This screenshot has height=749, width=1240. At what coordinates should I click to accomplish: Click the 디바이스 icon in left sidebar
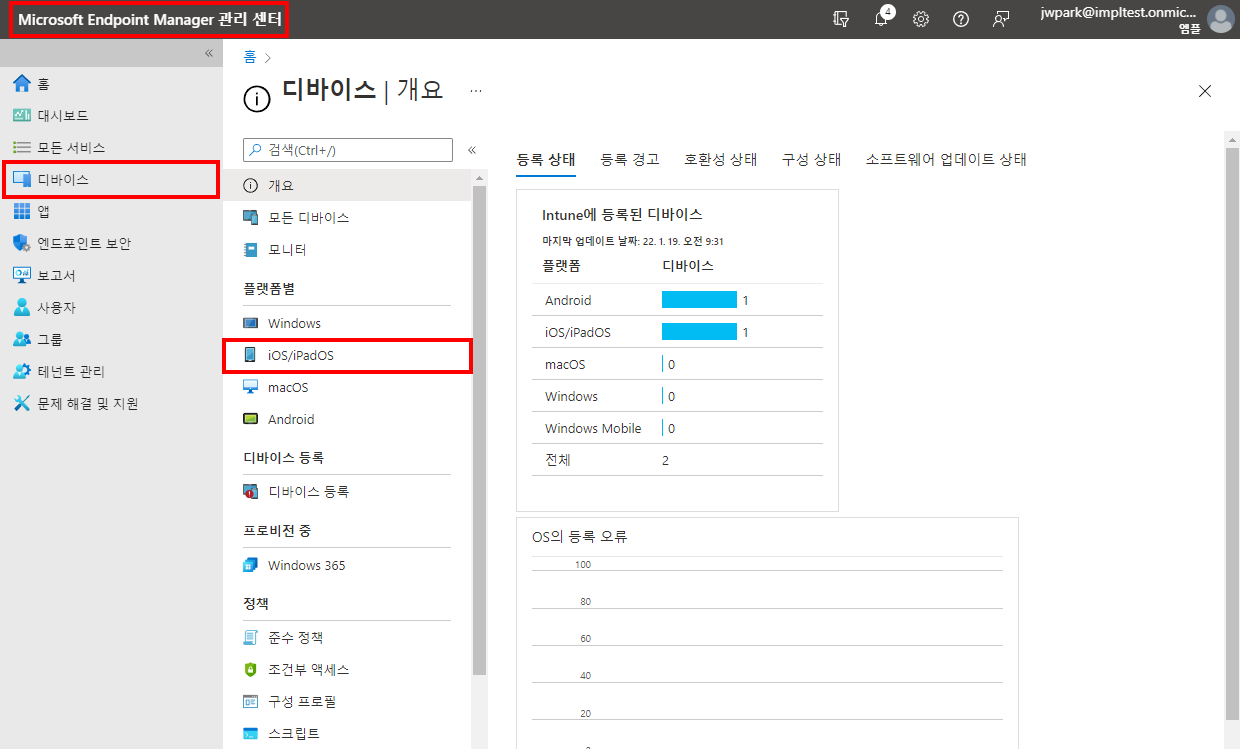point(22,179)
